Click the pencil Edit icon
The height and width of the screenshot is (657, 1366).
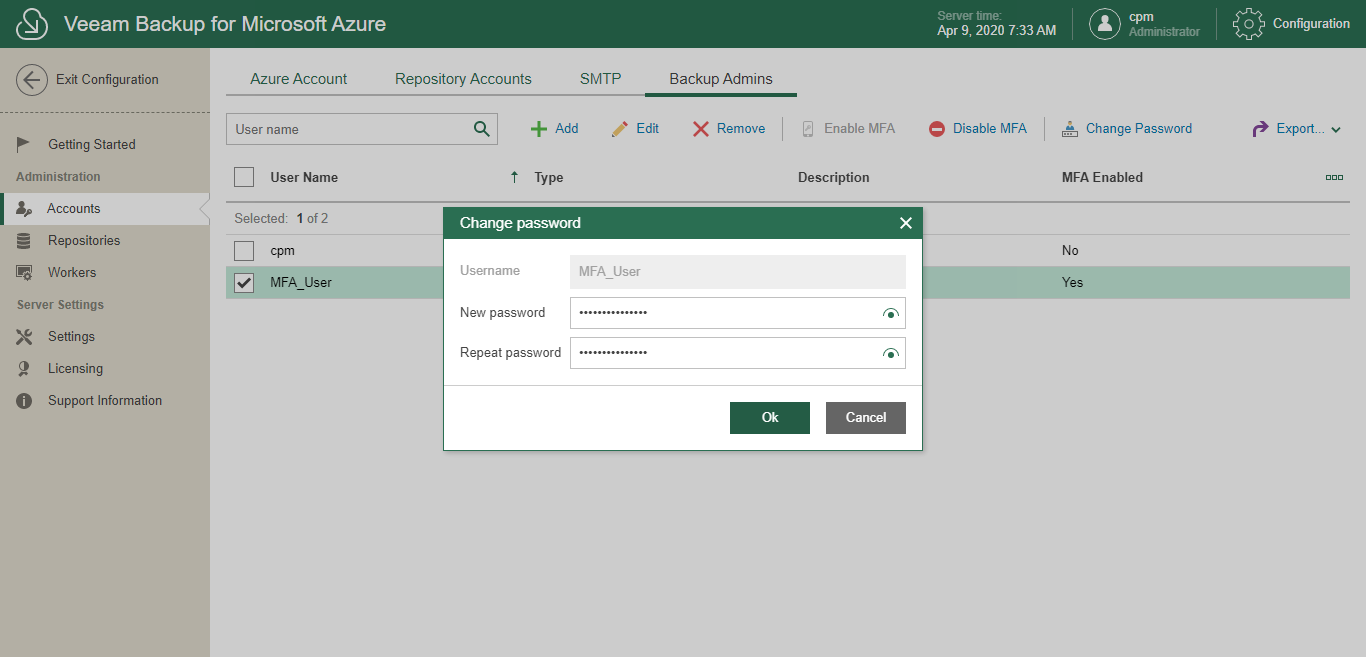(x=620, y=129)
